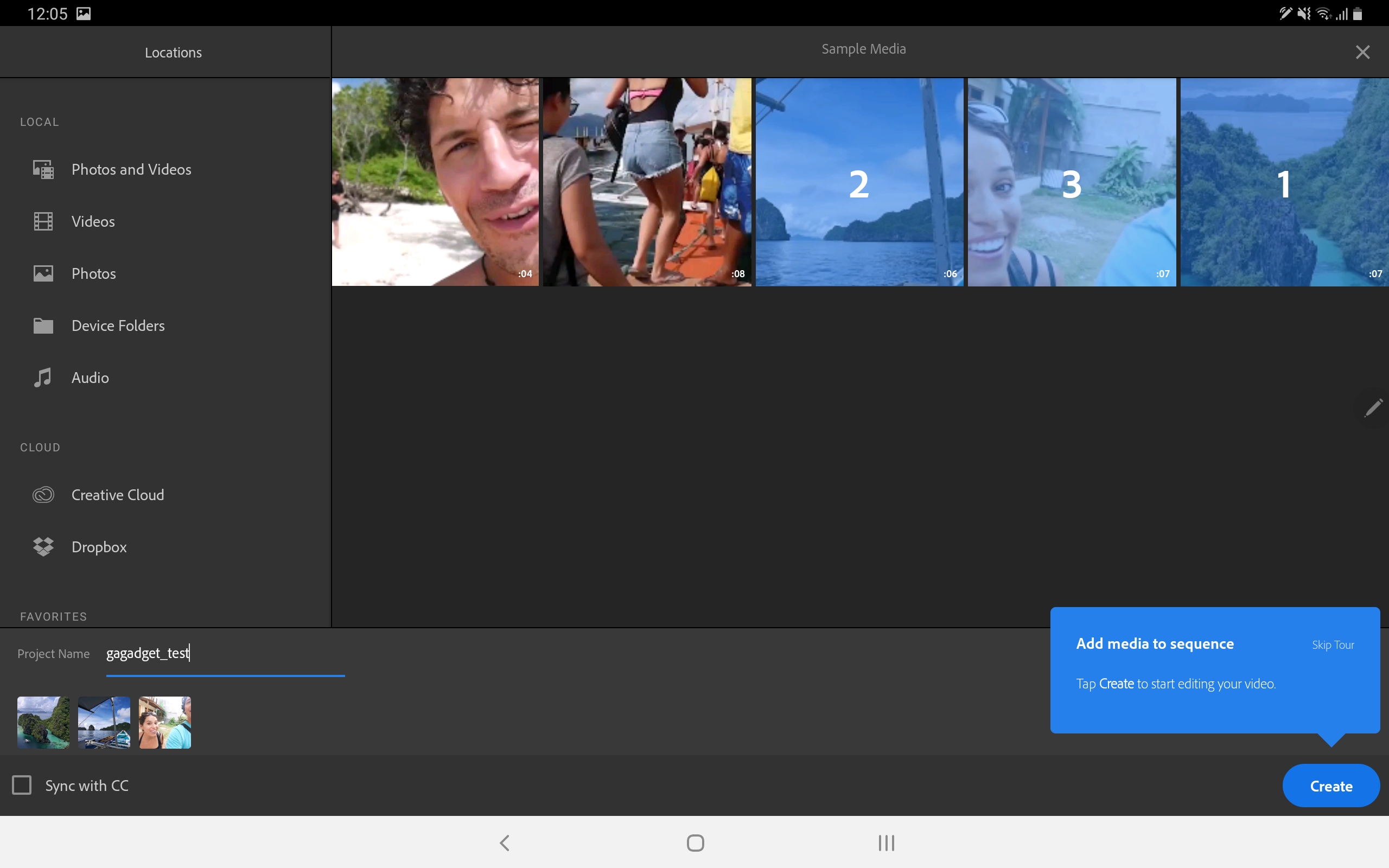This screenshot has height=868, width=1389.
Task: Tap the Audio music note icon
Action: [43, 378]
